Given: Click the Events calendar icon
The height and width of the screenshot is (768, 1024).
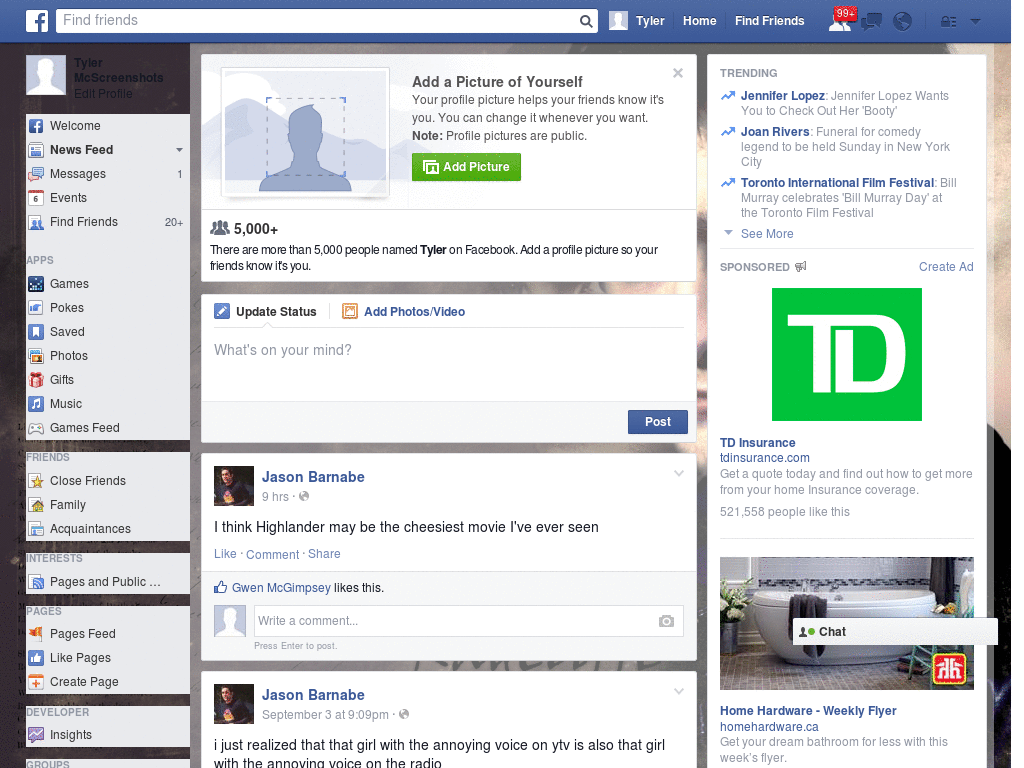Looking at the screenshot, I should 36,198.
